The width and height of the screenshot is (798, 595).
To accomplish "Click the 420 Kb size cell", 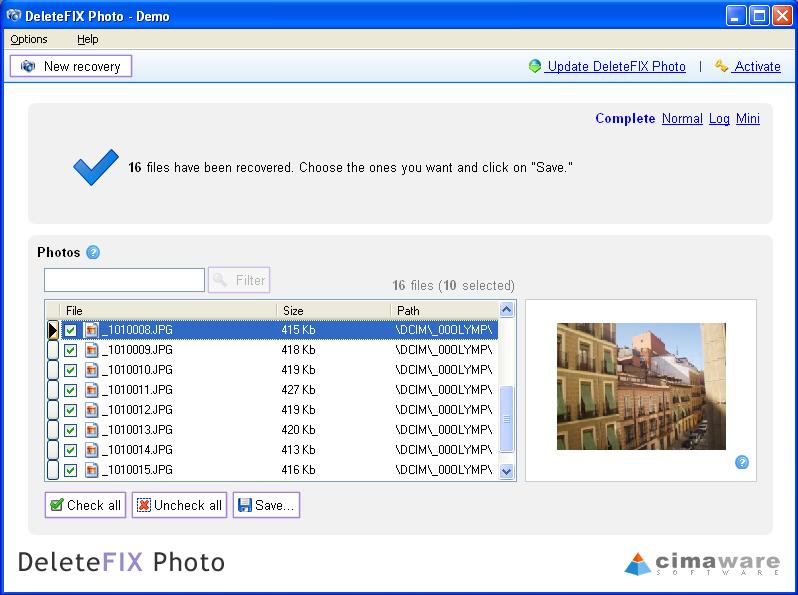I will pyautogui.click(x=298, y=430).
